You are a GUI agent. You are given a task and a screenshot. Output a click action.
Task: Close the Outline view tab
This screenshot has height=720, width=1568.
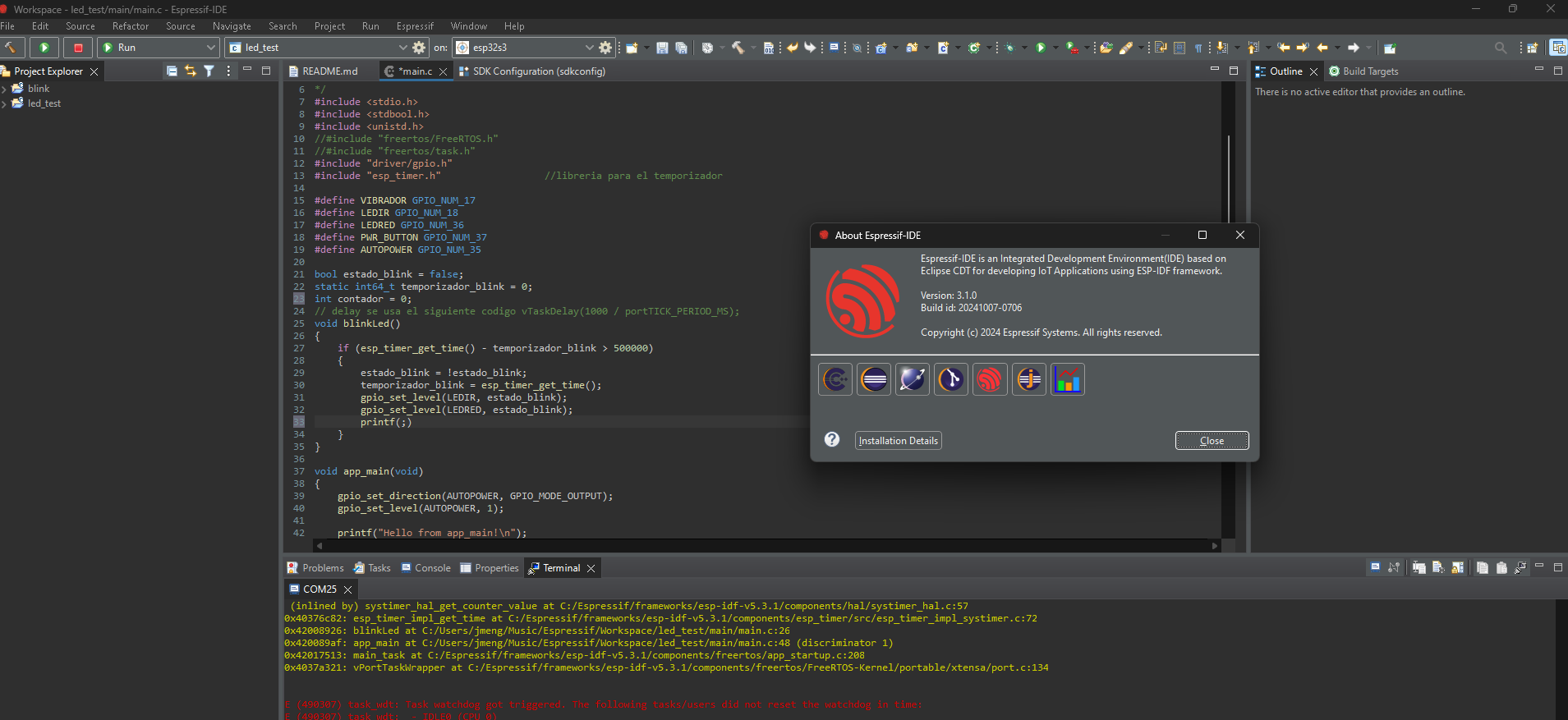(1313, 71)
